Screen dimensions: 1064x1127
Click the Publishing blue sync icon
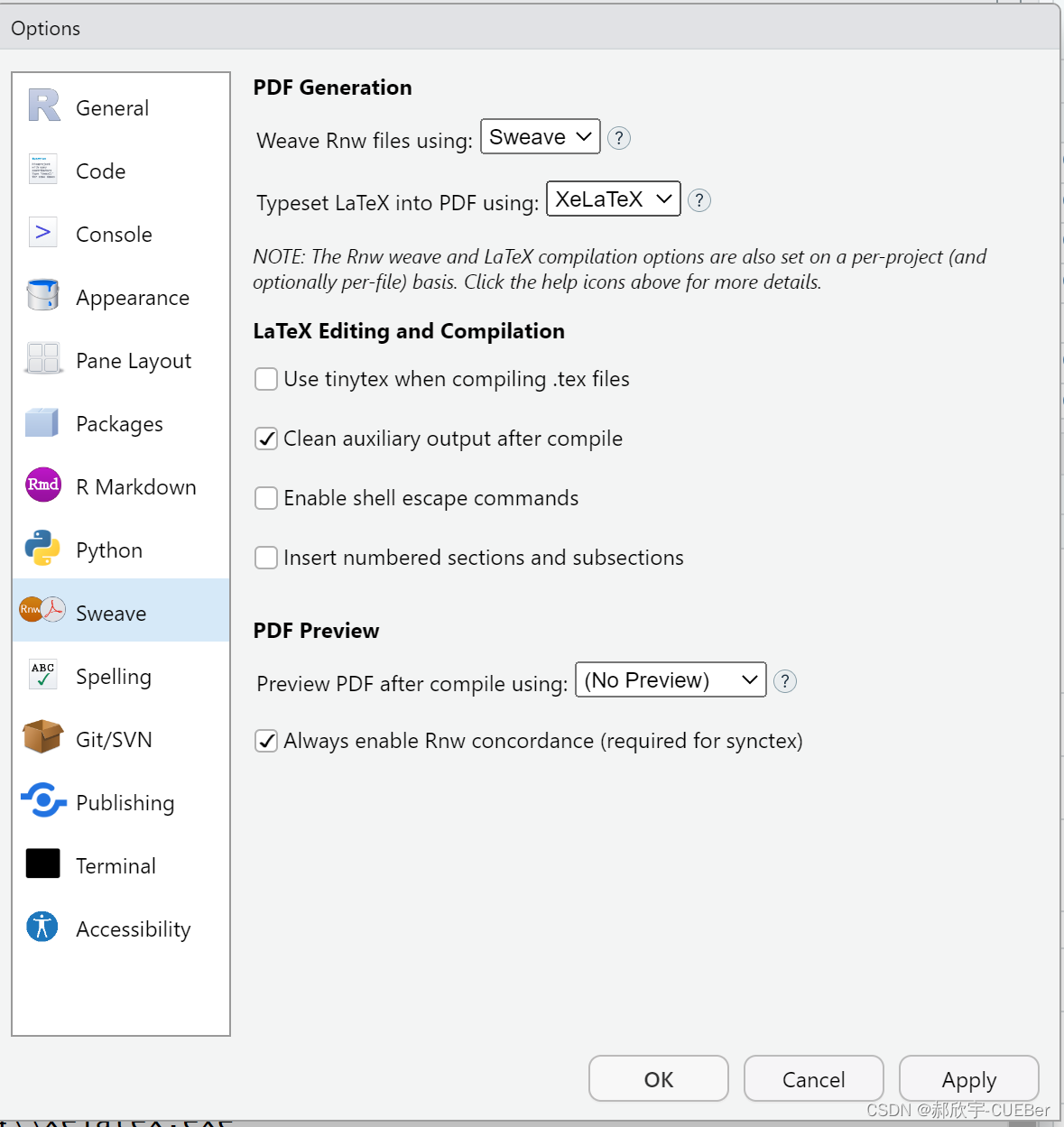[43, 800]
